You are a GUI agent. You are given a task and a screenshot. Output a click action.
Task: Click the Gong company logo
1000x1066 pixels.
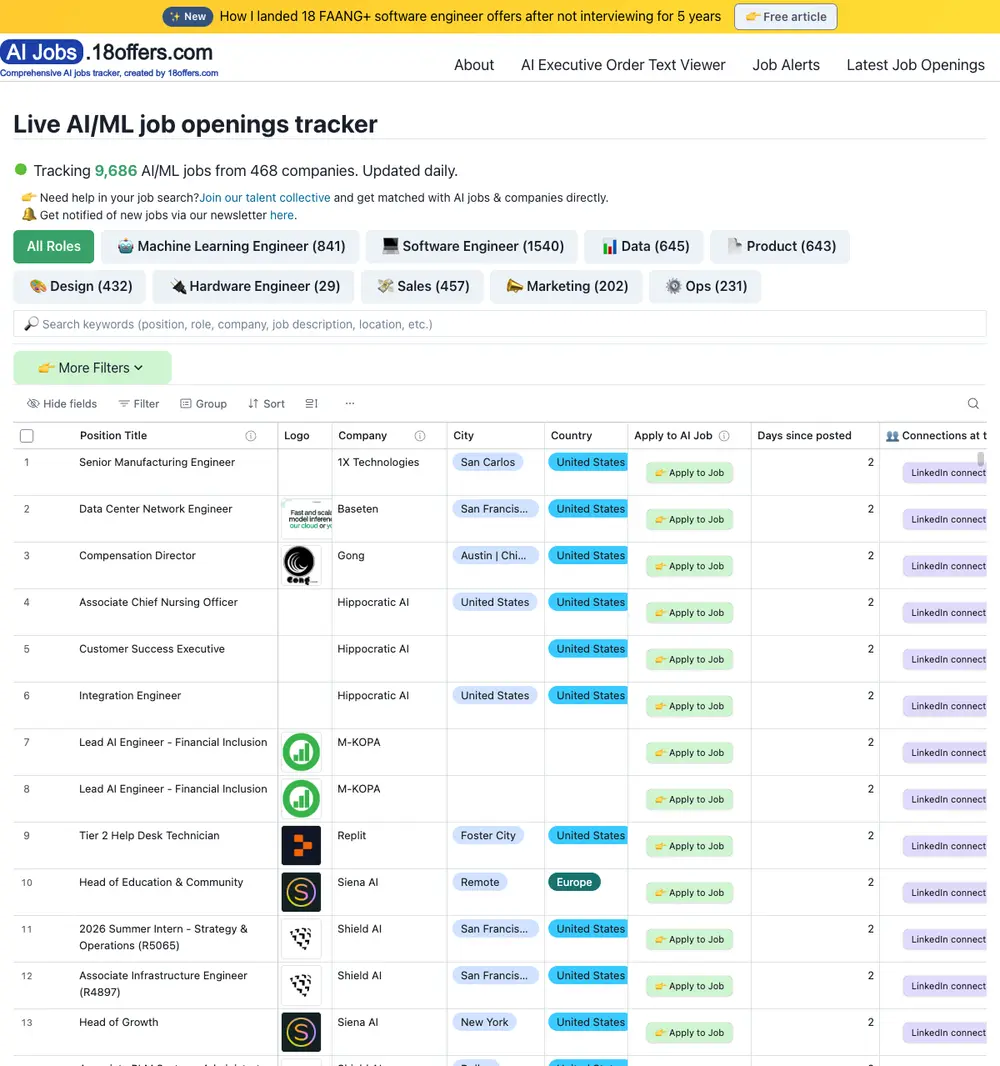pos(300,566)
